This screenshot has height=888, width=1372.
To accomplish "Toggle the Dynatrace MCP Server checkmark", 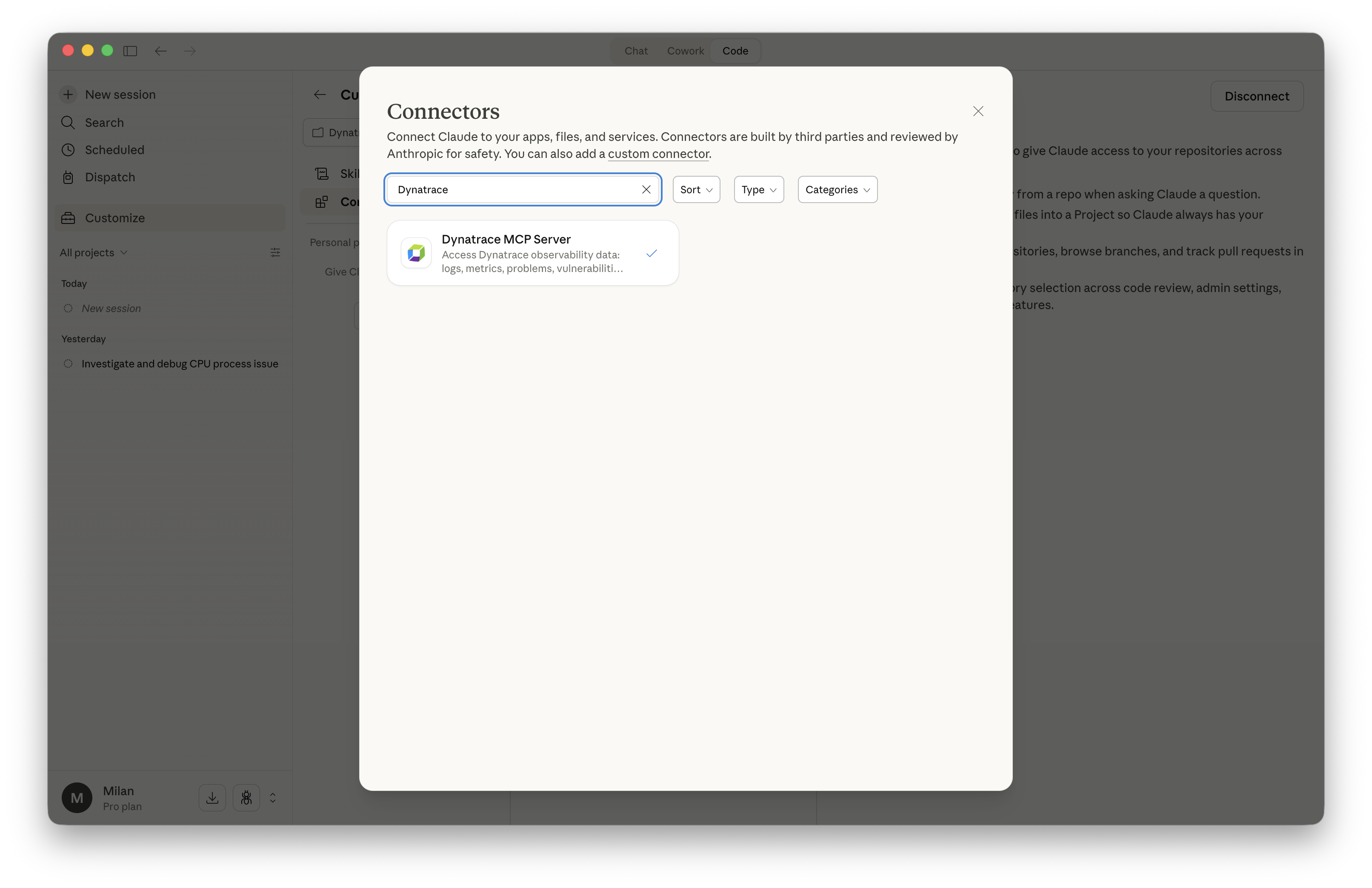I will coord(652,253).
